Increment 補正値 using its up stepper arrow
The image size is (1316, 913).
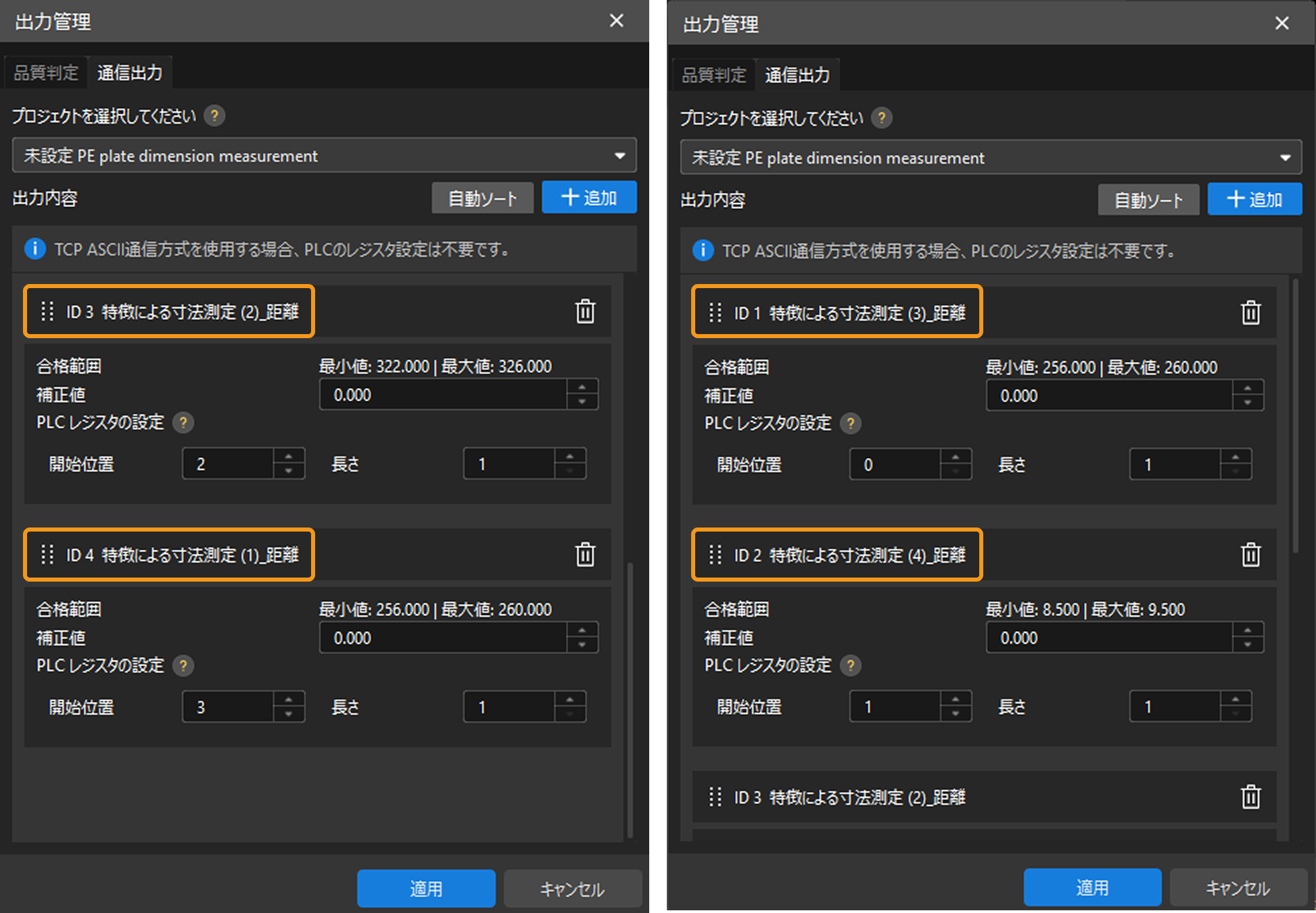coord(582,388)
